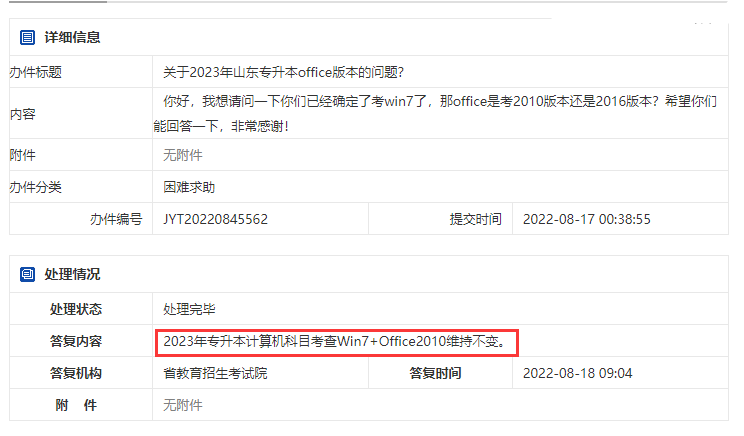
Task: Select the 处理情况 section heading
Action: pyautogui.click(x=72, y=274)
